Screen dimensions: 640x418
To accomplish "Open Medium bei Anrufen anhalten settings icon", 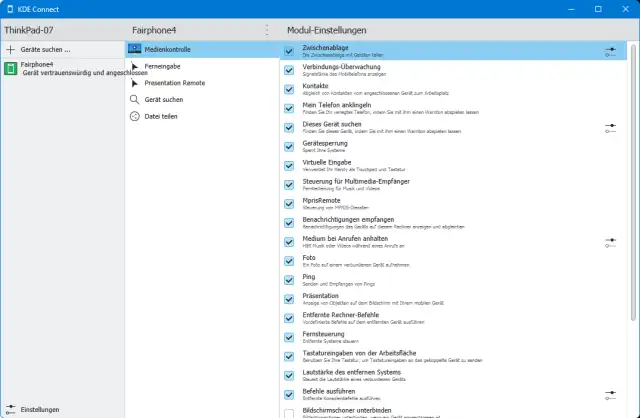I will [x=611, y=243].
